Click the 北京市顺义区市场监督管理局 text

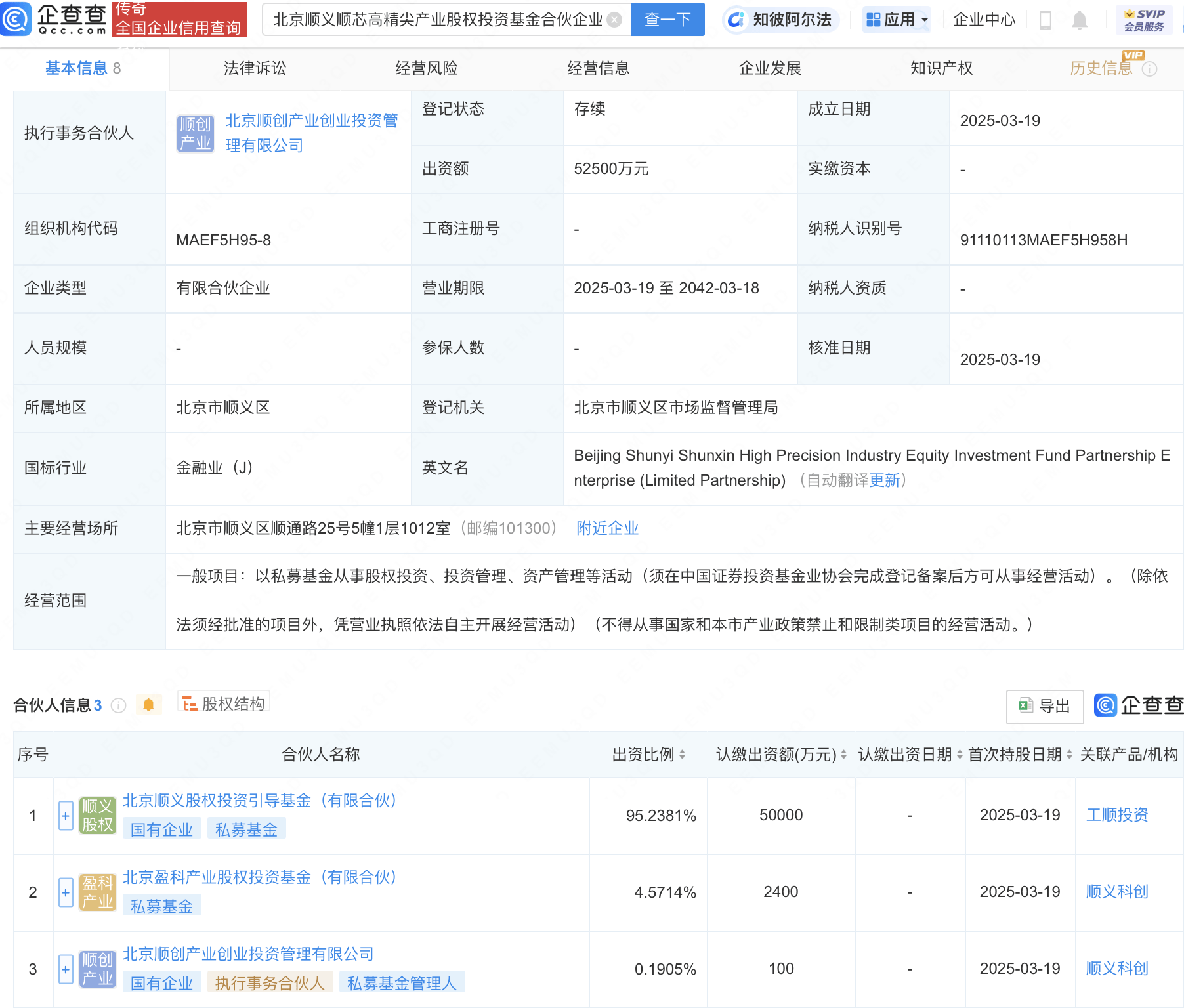(x=676, y=408)
